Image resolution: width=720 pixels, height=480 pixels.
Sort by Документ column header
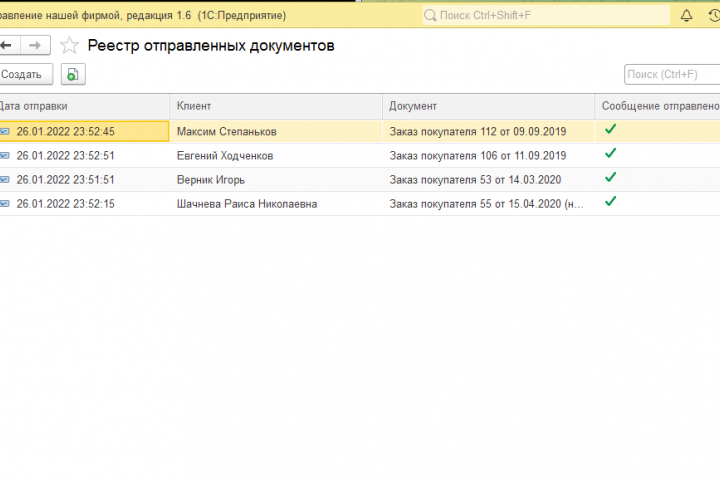click(489, 107)
